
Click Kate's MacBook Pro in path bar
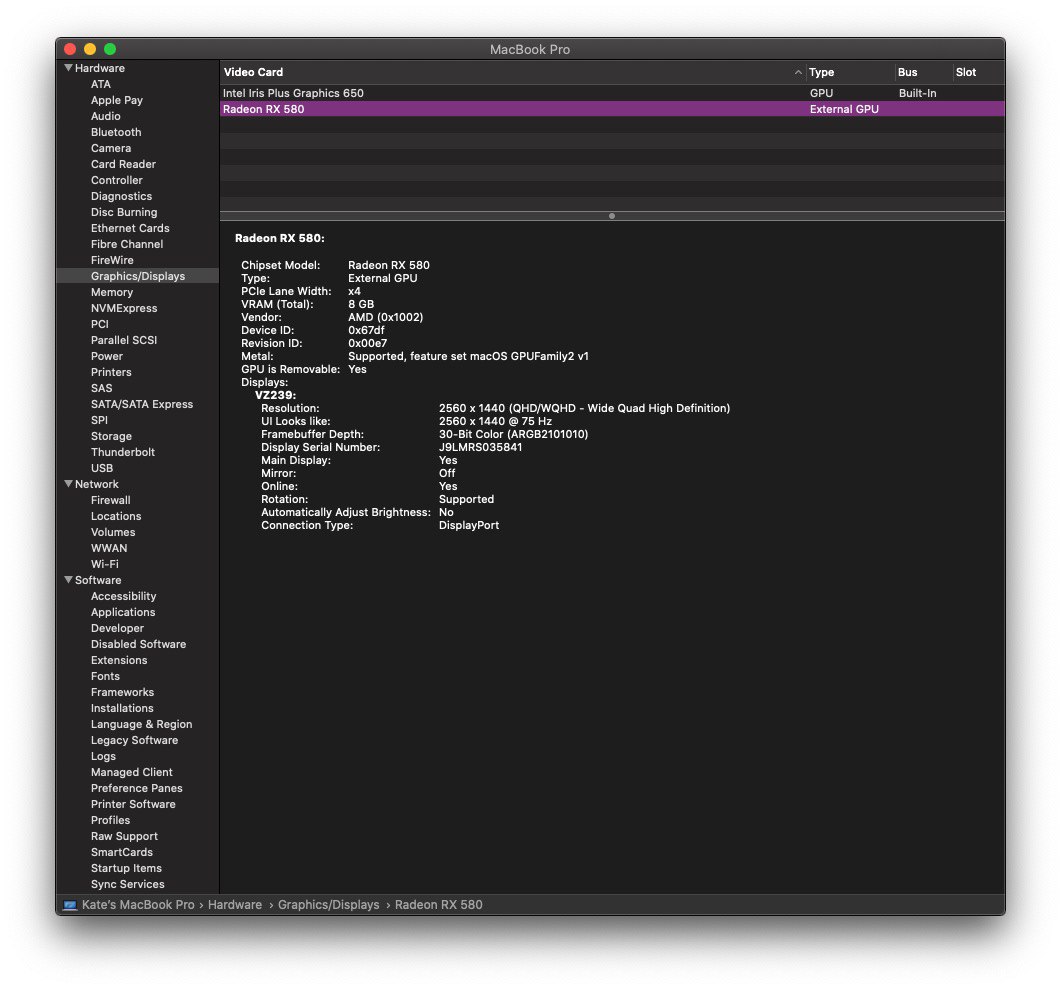pos(138,905)
